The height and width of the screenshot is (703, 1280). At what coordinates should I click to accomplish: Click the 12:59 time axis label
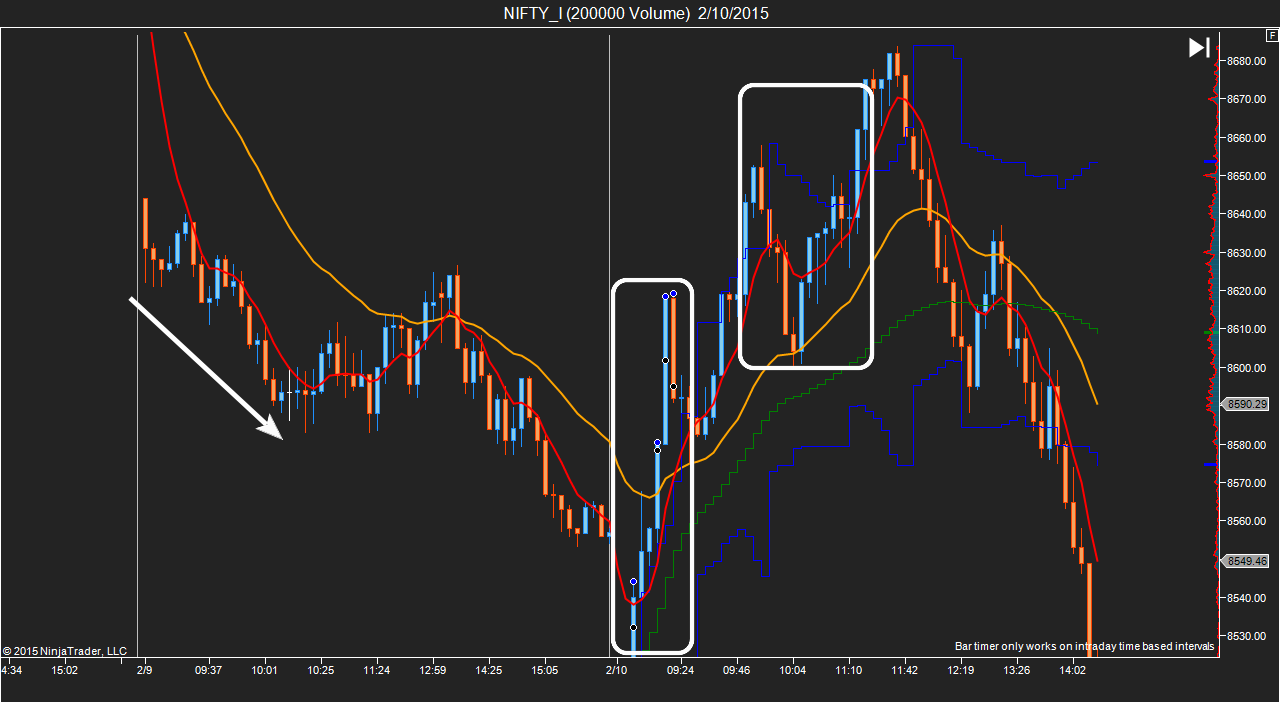432,670
